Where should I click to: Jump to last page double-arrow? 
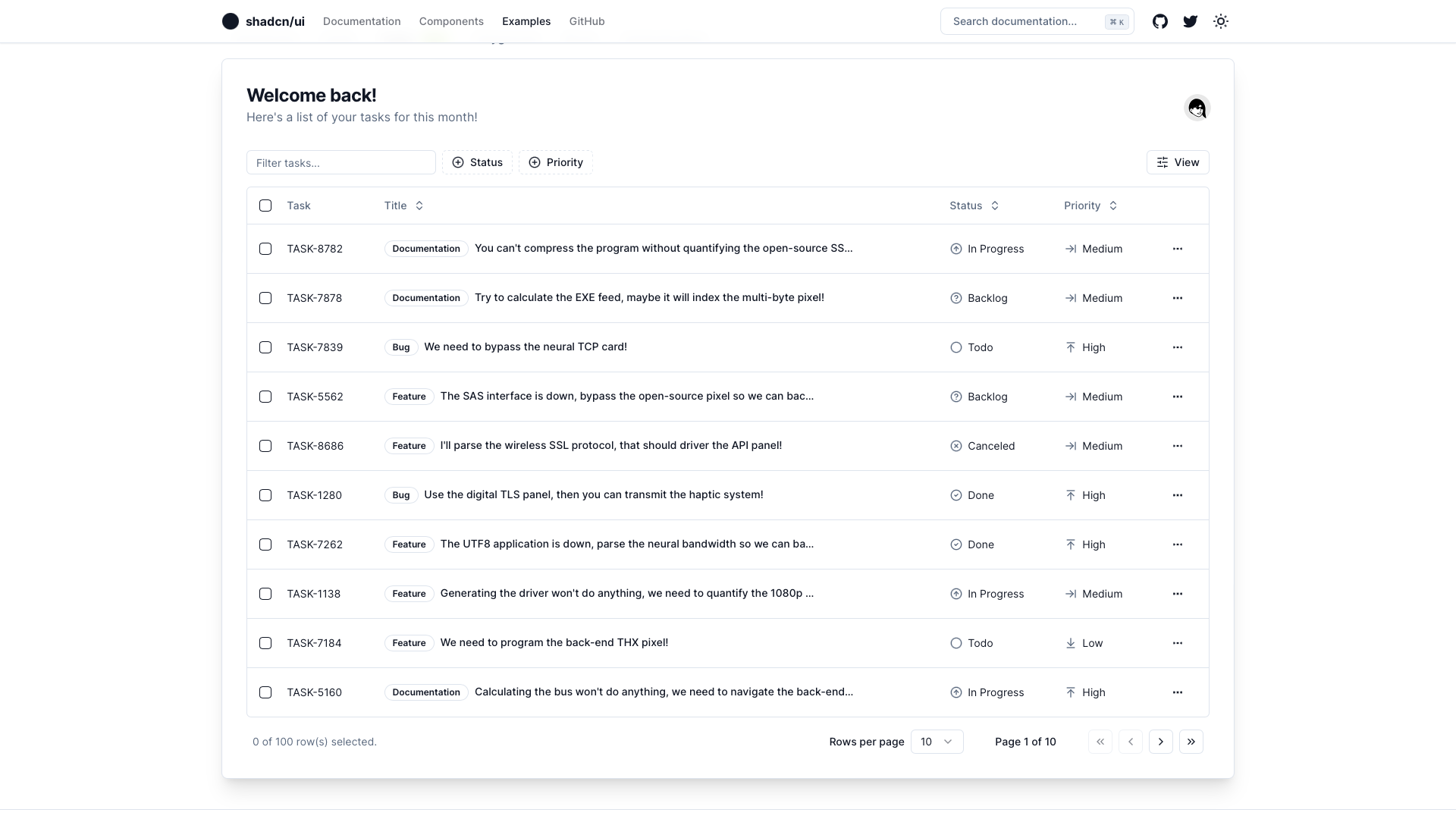click(1191, 742)
